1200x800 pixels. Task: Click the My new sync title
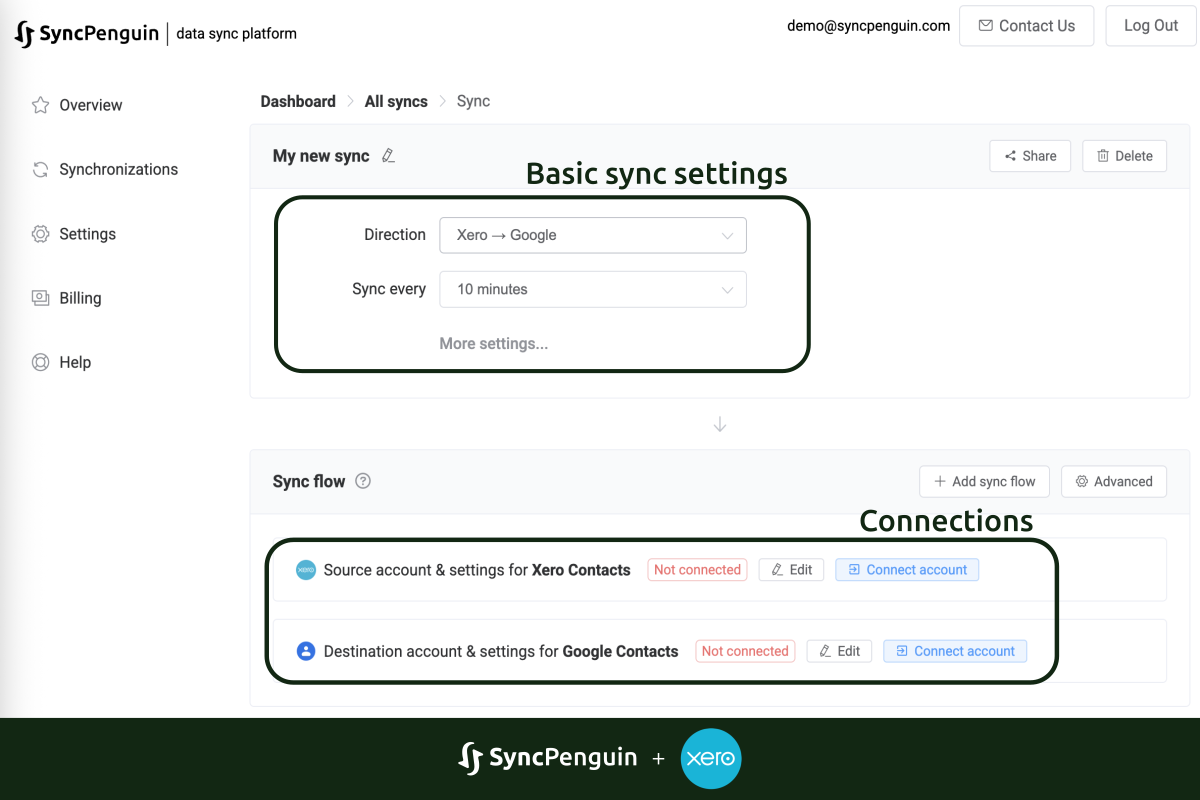click(x=321, y=156)
